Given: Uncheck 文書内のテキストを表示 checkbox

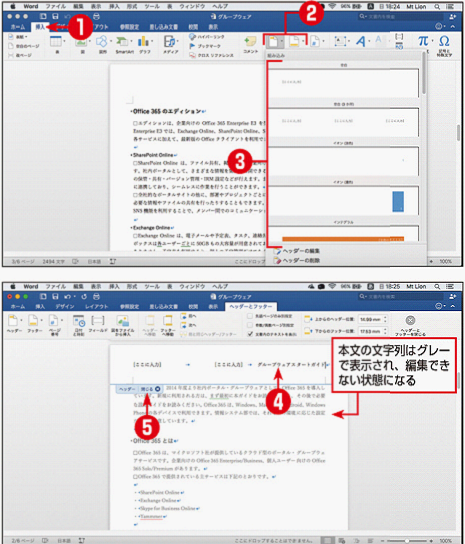Looking at the screenshot, I should 250,334.
